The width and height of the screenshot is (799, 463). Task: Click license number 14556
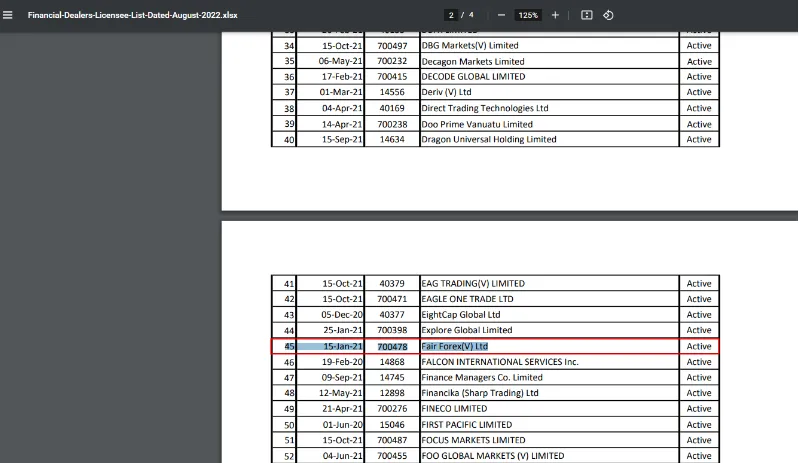point(392,92)
